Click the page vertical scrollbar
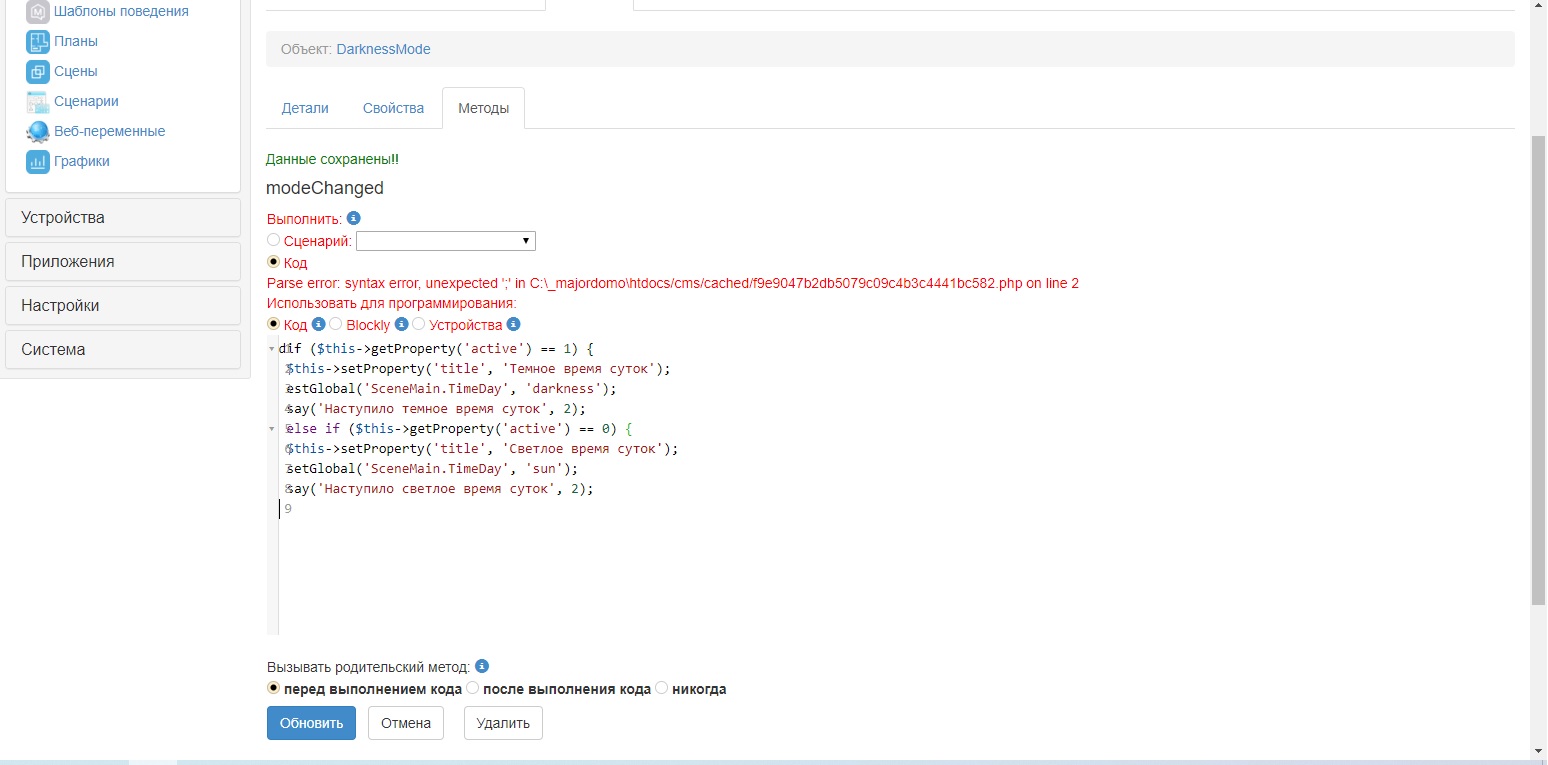 [x=1538, y=370]
